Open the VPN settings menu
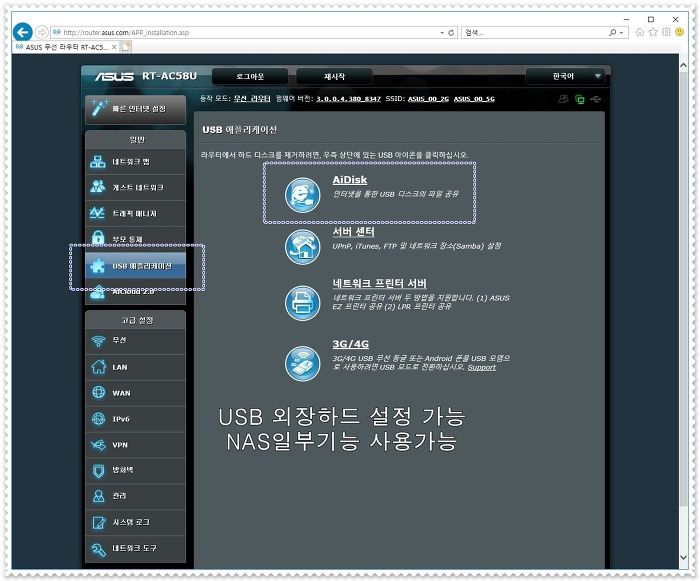This screenshot has width=700, height=581. pos(135,445)
